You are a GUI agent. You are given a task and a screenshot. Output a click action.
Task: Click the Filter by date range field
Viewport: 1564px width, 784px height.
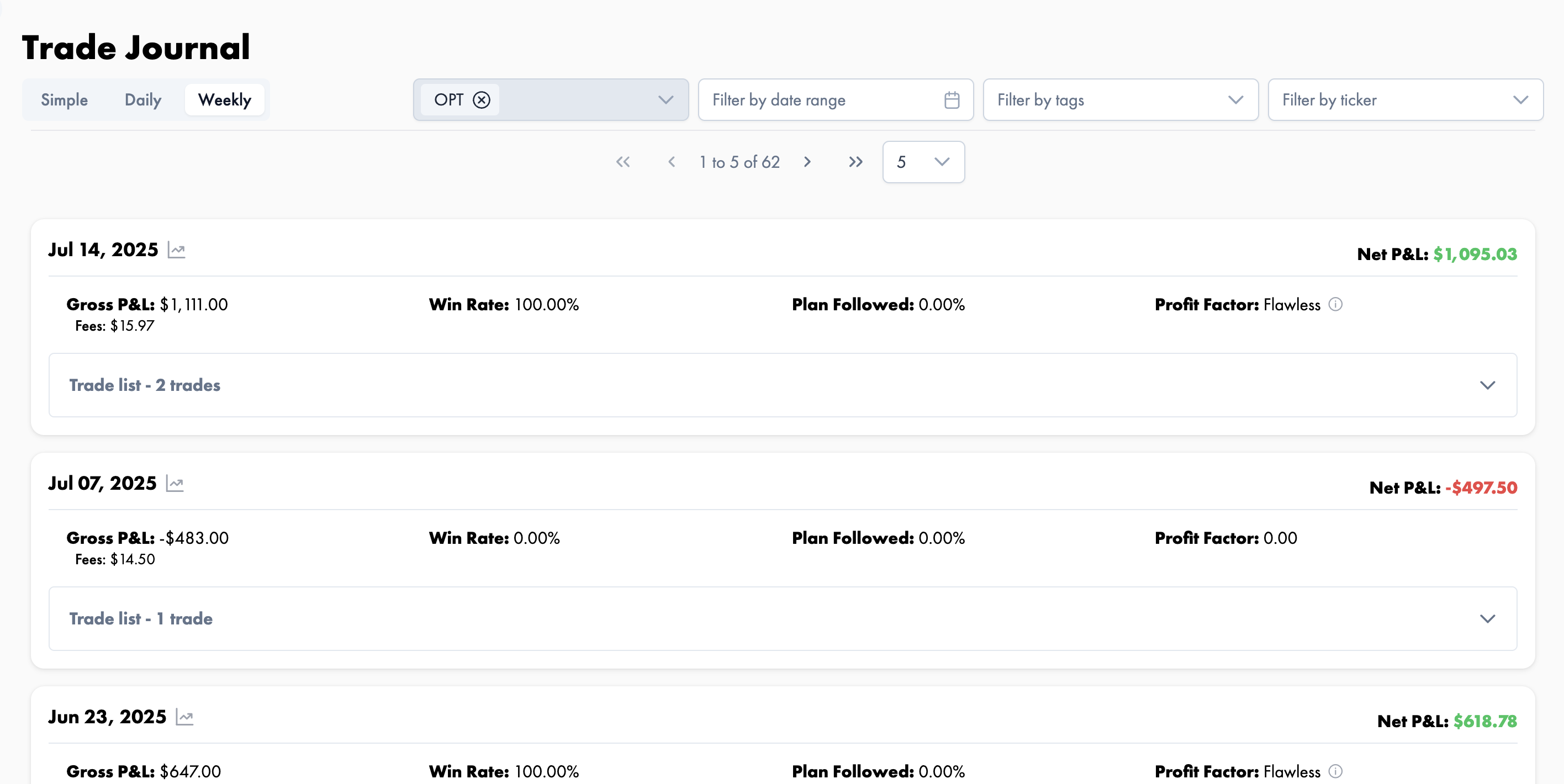pyautogui.click(x=836, y=99)
